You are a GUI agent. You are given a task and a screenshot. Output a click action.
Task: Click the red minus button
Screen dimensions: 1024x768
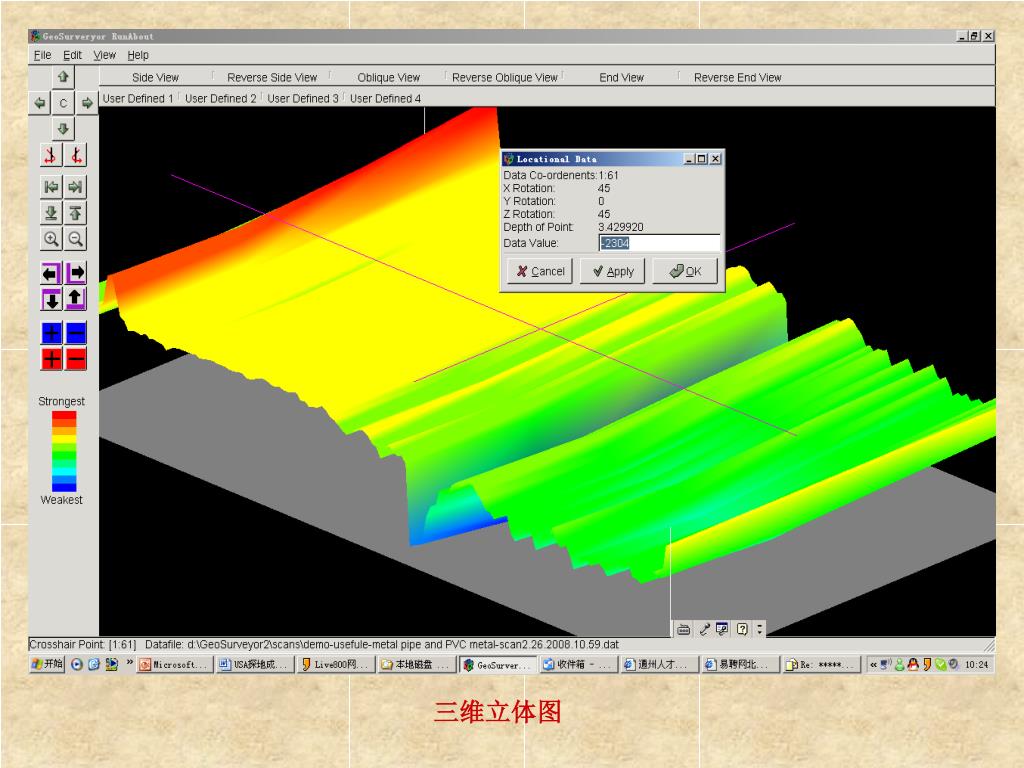[76, 359]
